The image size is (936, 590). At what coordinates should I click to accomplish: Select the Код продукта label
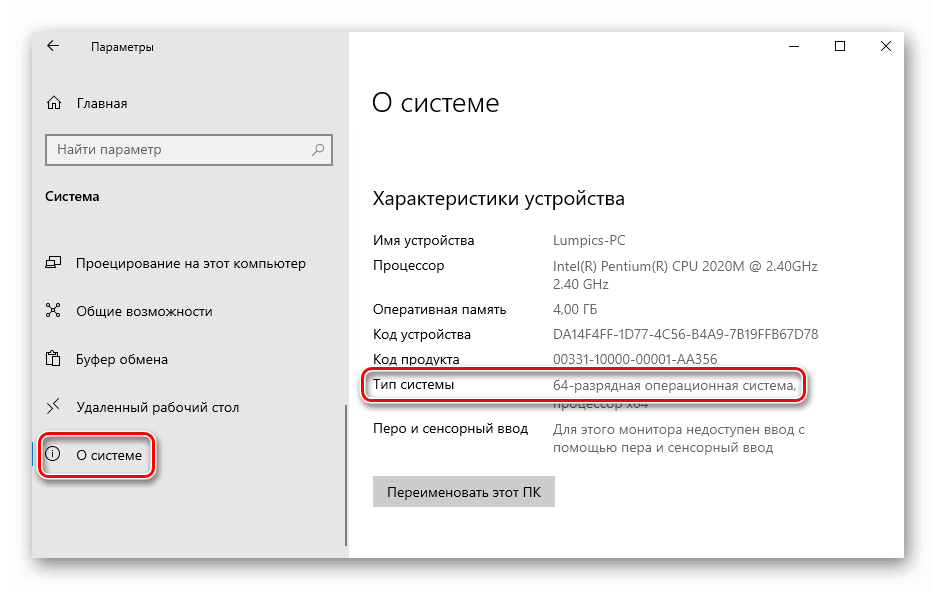416,359
